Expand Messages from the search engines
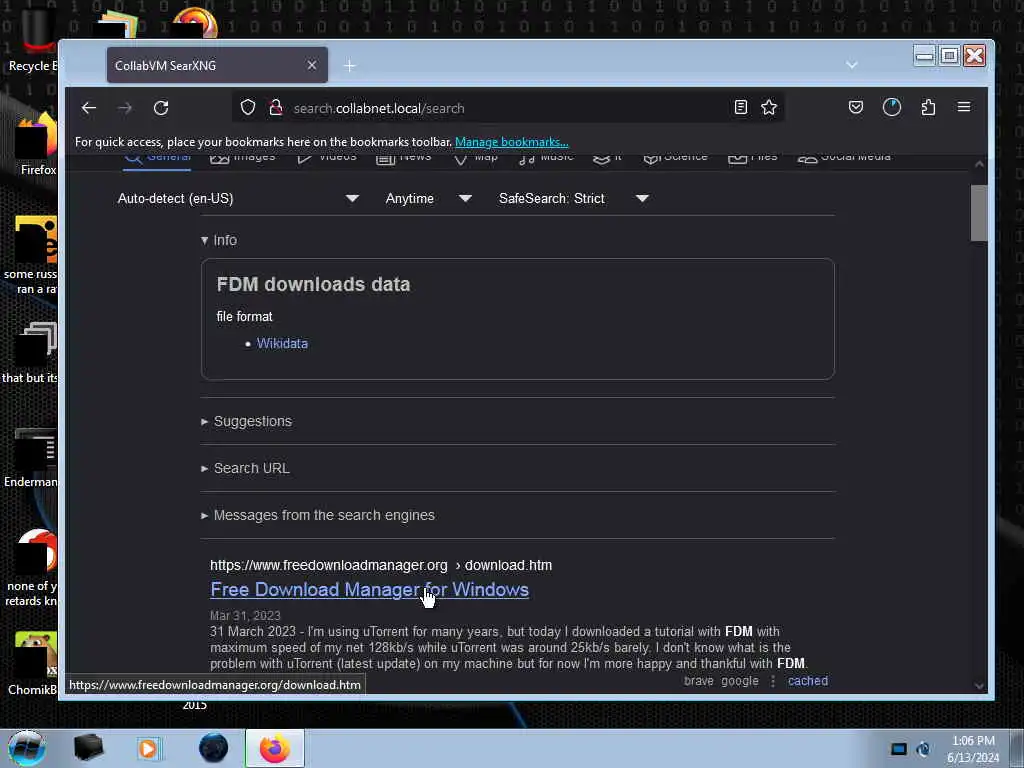 click(318, 515)
